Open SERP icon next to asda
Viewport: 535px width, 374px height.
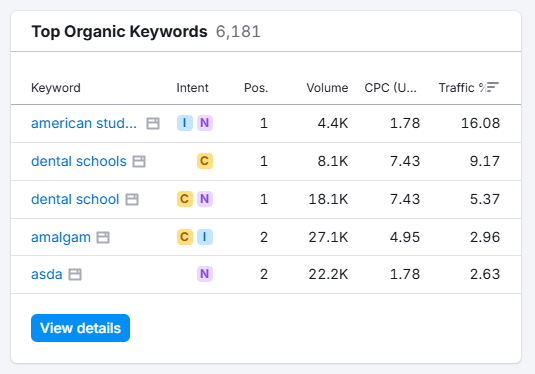(x=75, y=274)
